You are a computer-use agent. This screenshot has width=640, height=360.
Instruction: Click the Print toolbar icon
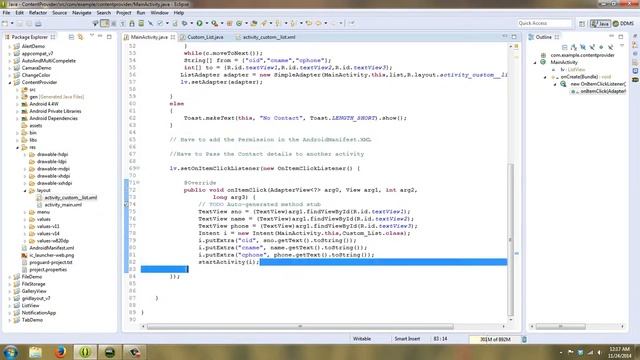point(38,23)
